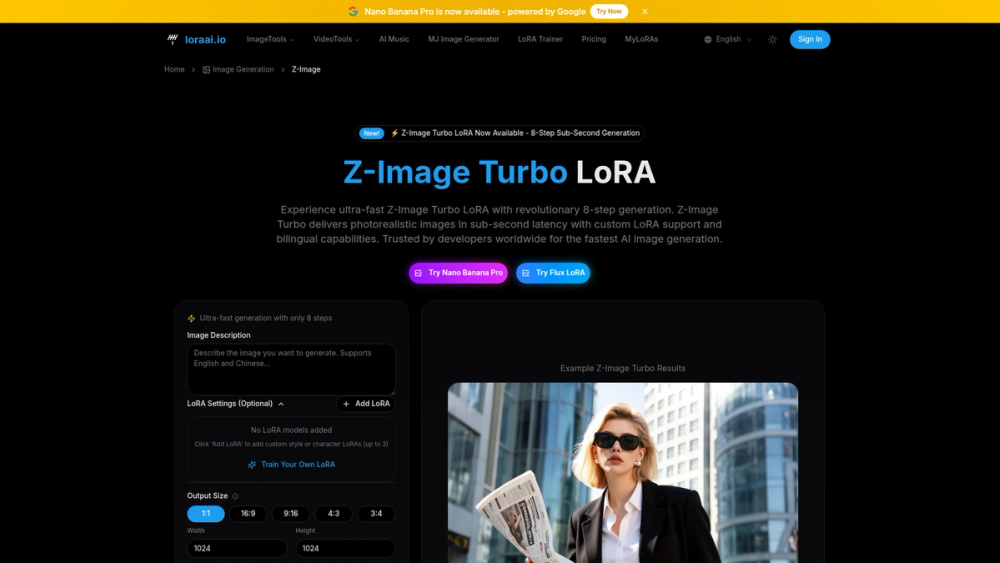The height and width of the screenshot is (563, 1000).
Task: Click the Sign In button
Action: [810, 40]
